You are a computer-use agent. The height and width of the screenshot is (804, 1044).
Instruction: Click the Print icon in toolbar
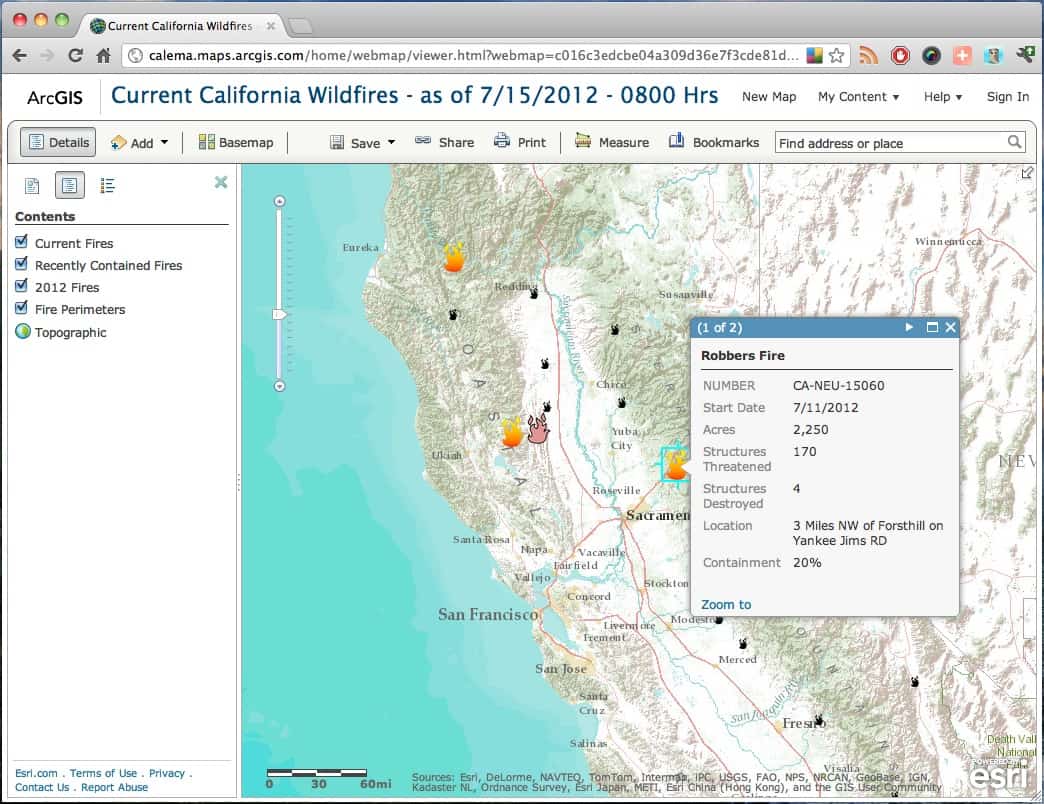click(502, 142)
